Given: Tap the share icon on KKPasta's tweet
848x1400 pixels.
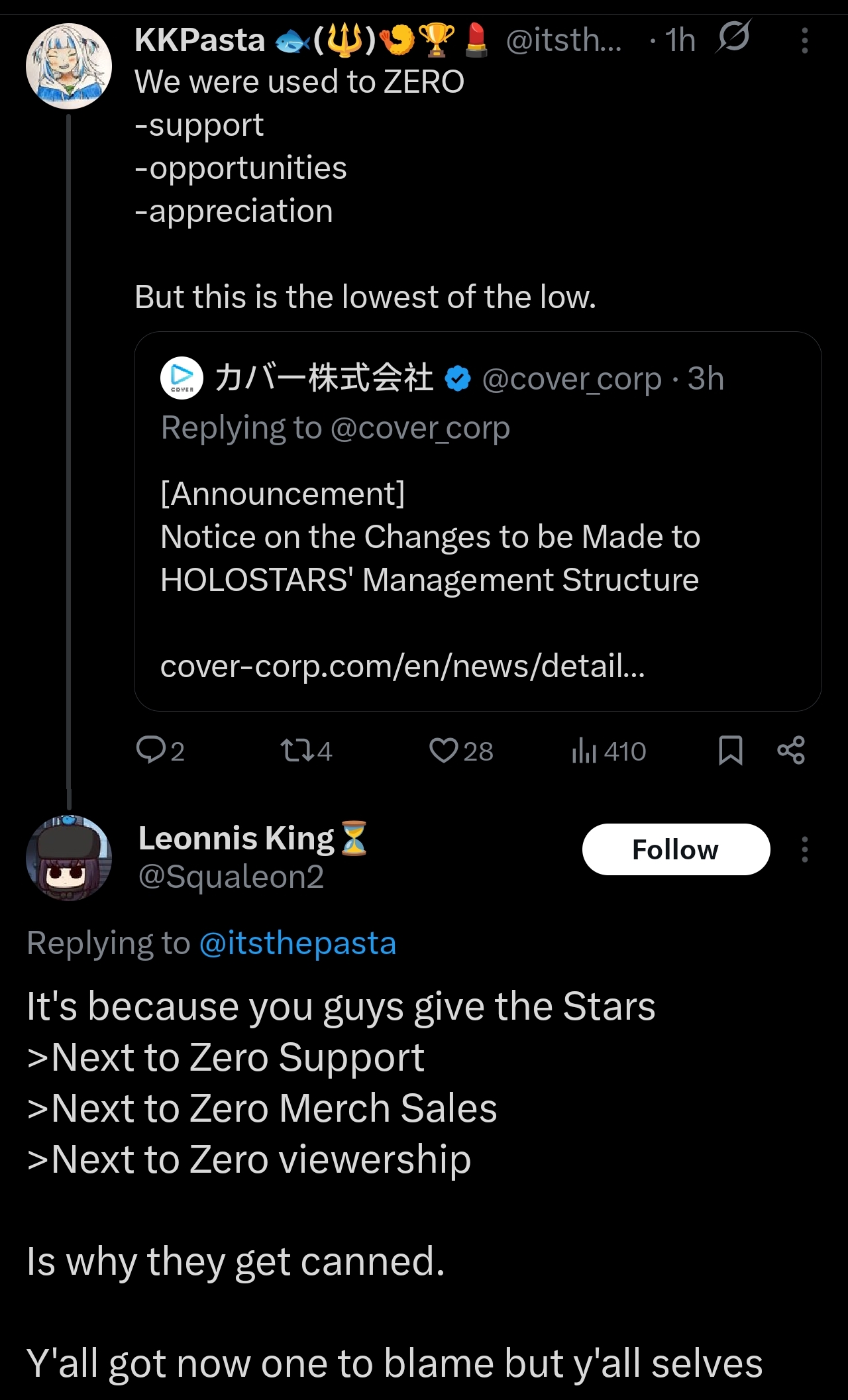Looking at the screenshot, I should [x=790, y=751].
